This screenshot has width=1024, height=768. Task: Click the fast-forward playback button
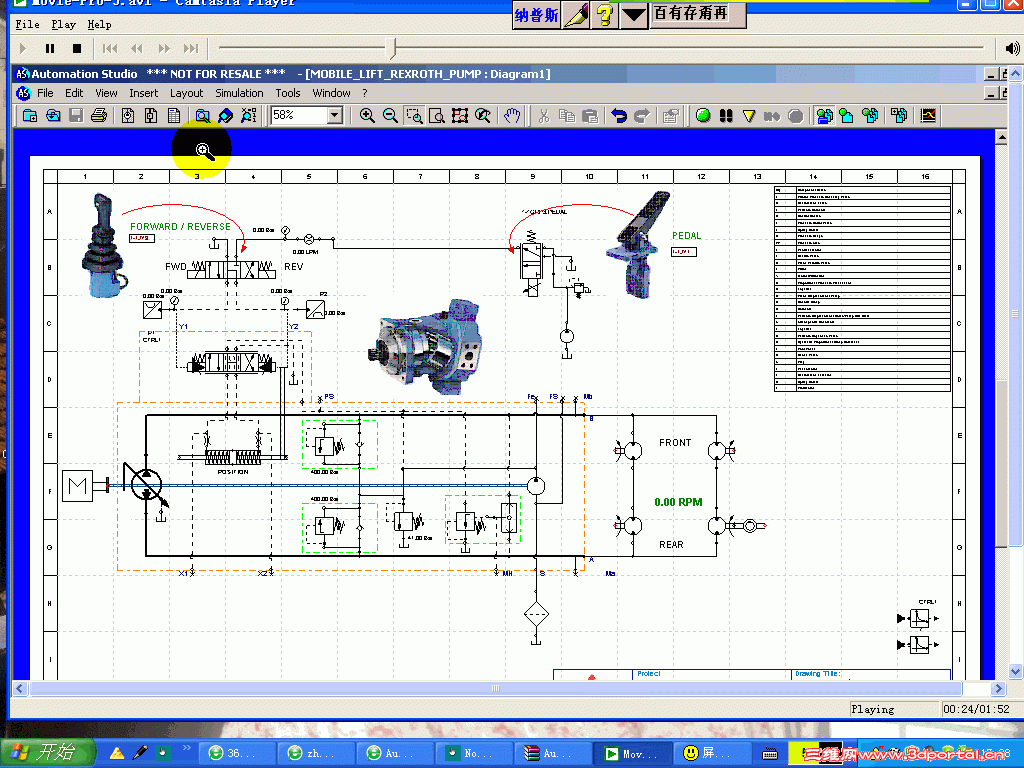point(164,48)
